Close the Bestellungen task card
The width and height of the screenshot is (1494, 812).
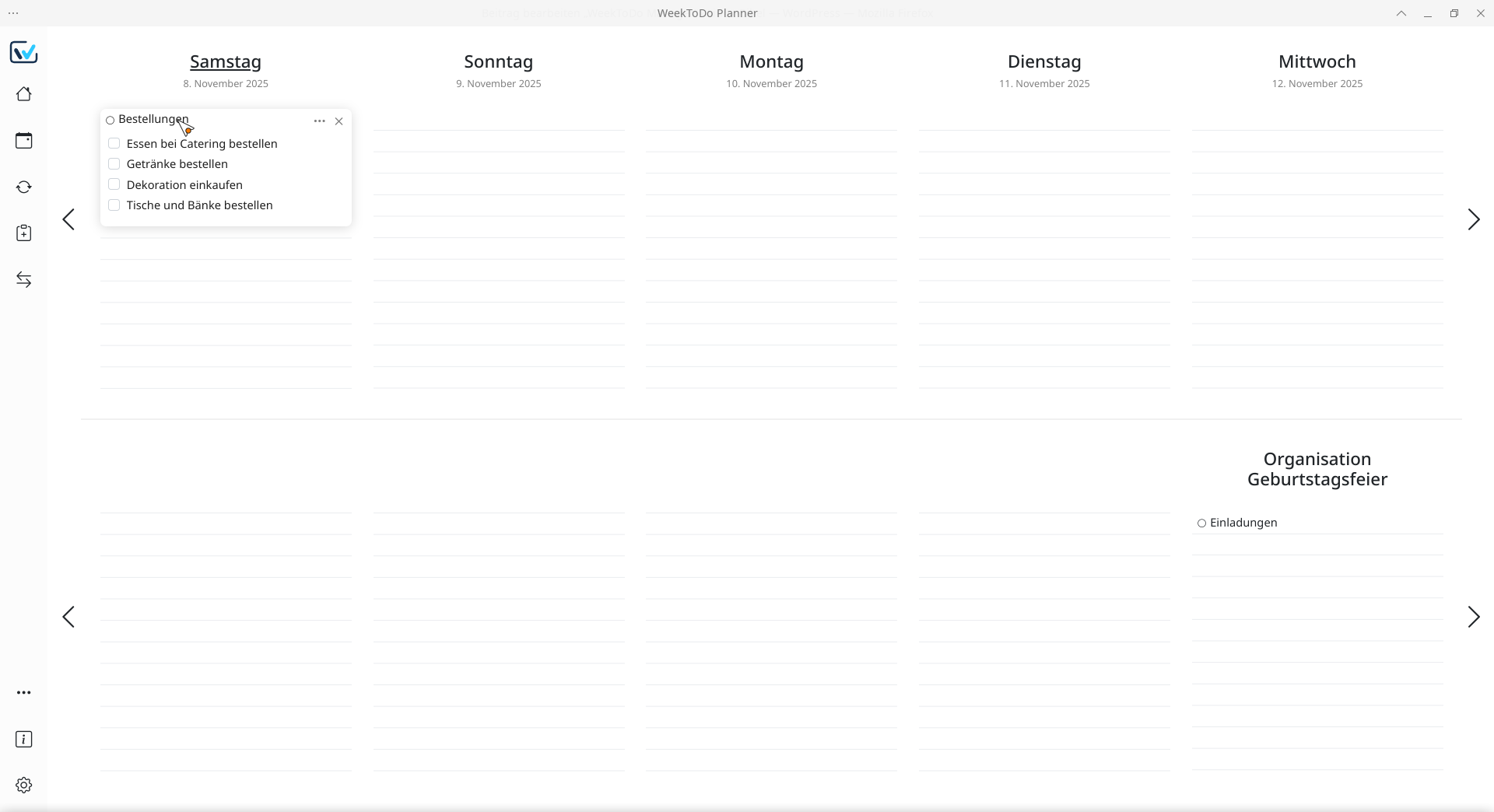pos(338,121)
